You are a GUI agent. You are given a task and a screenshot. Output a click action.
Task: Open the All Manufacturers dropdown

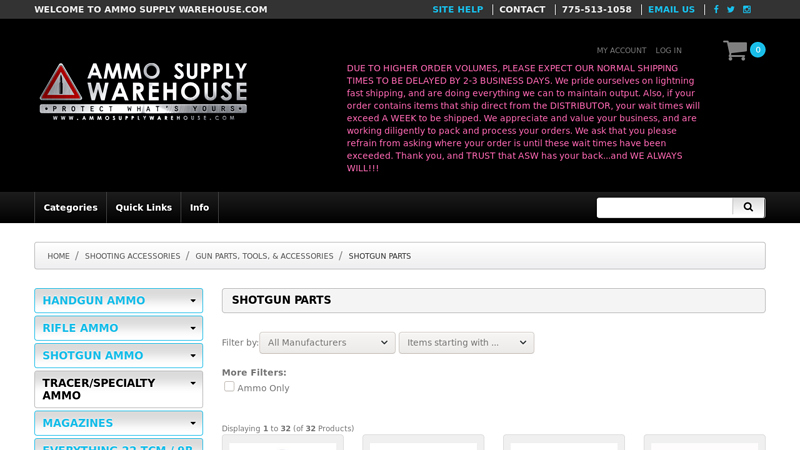[x=327, y=343]
